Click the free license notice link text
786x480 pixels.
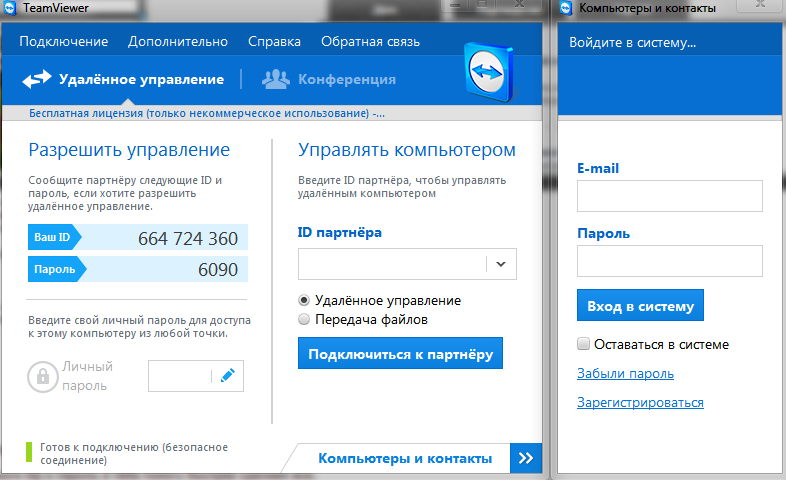[207, 113]
